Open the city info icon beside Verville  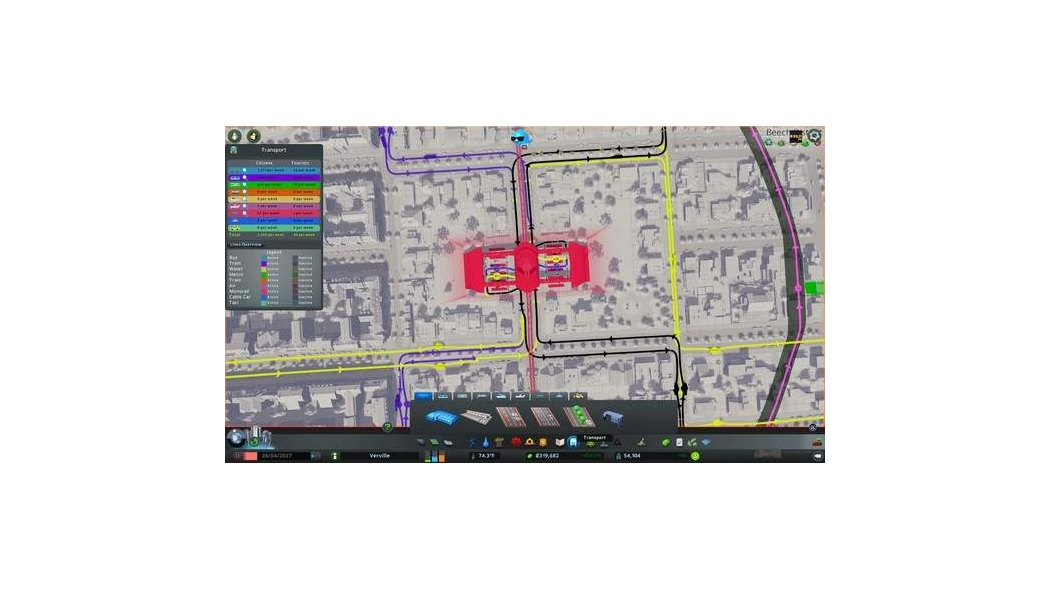(335, 455)
